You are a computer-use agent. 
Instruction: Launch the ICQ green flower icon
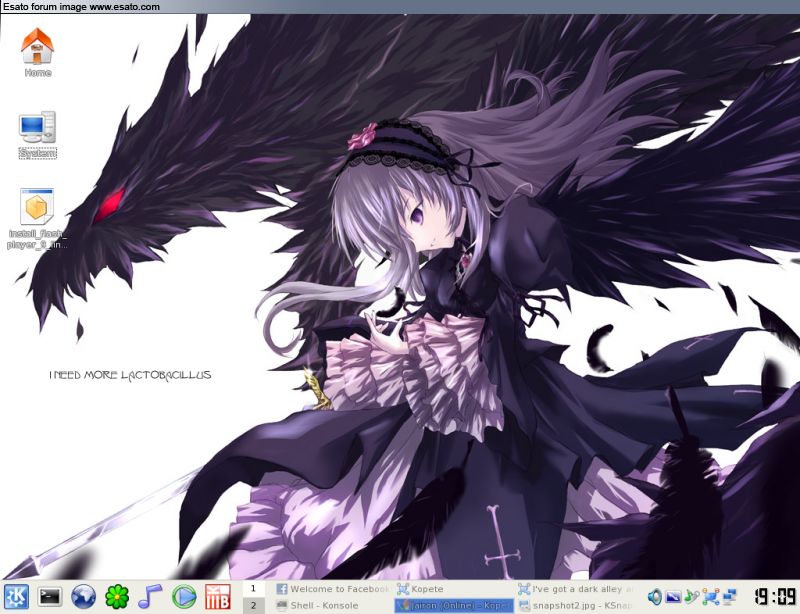click(x=117, y=597)
